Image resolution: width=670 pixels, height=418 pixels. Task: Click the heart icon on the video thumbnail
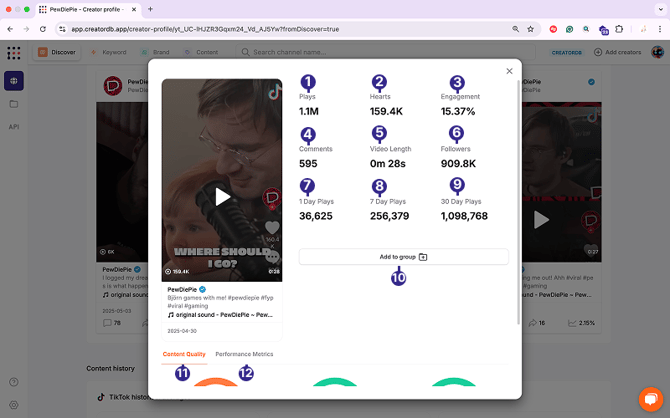tap(272, 228)
